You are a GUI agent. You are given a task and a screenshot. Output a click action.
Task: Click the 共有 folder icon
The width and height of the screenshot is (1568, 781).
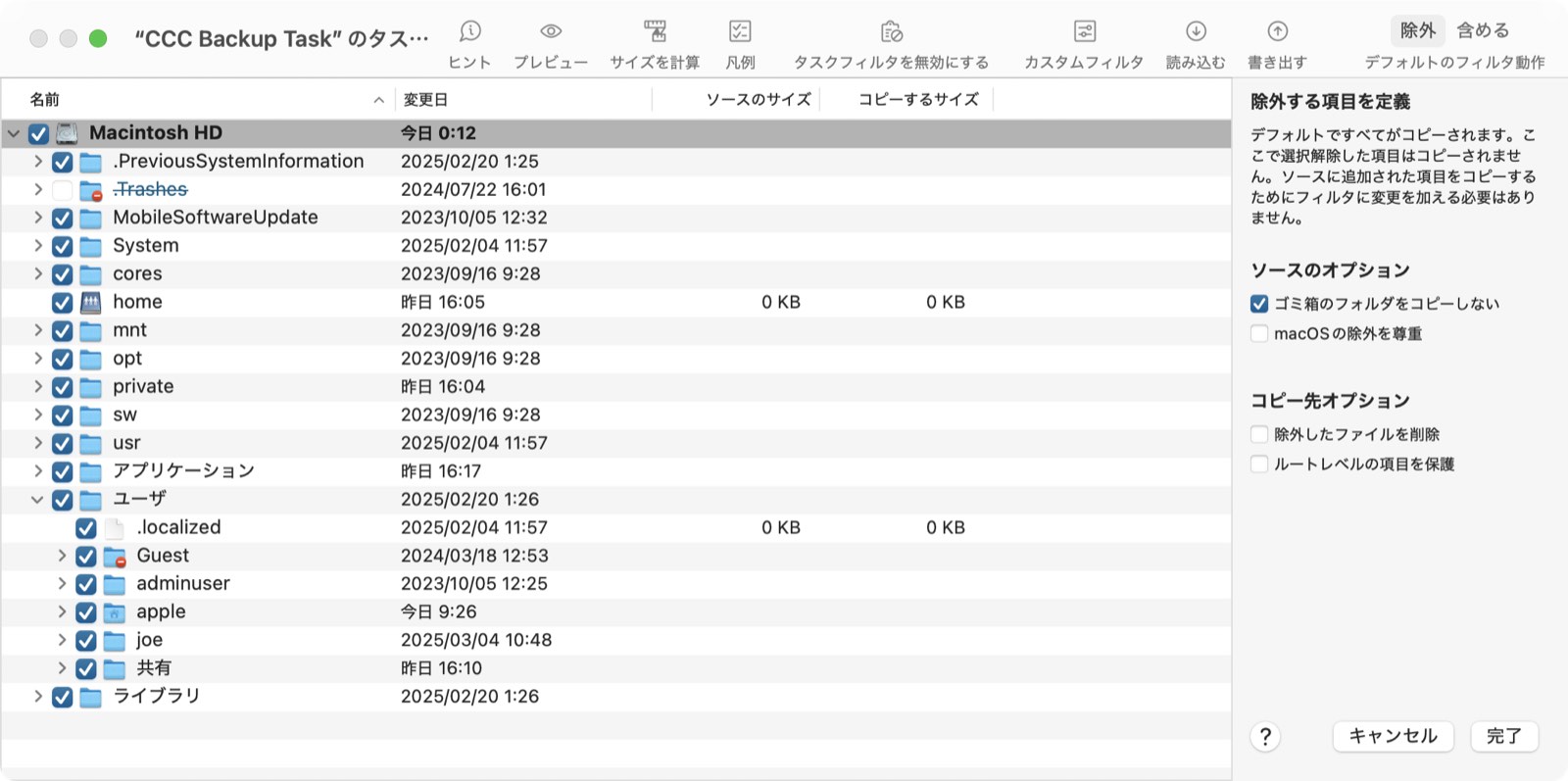[115, 669]
